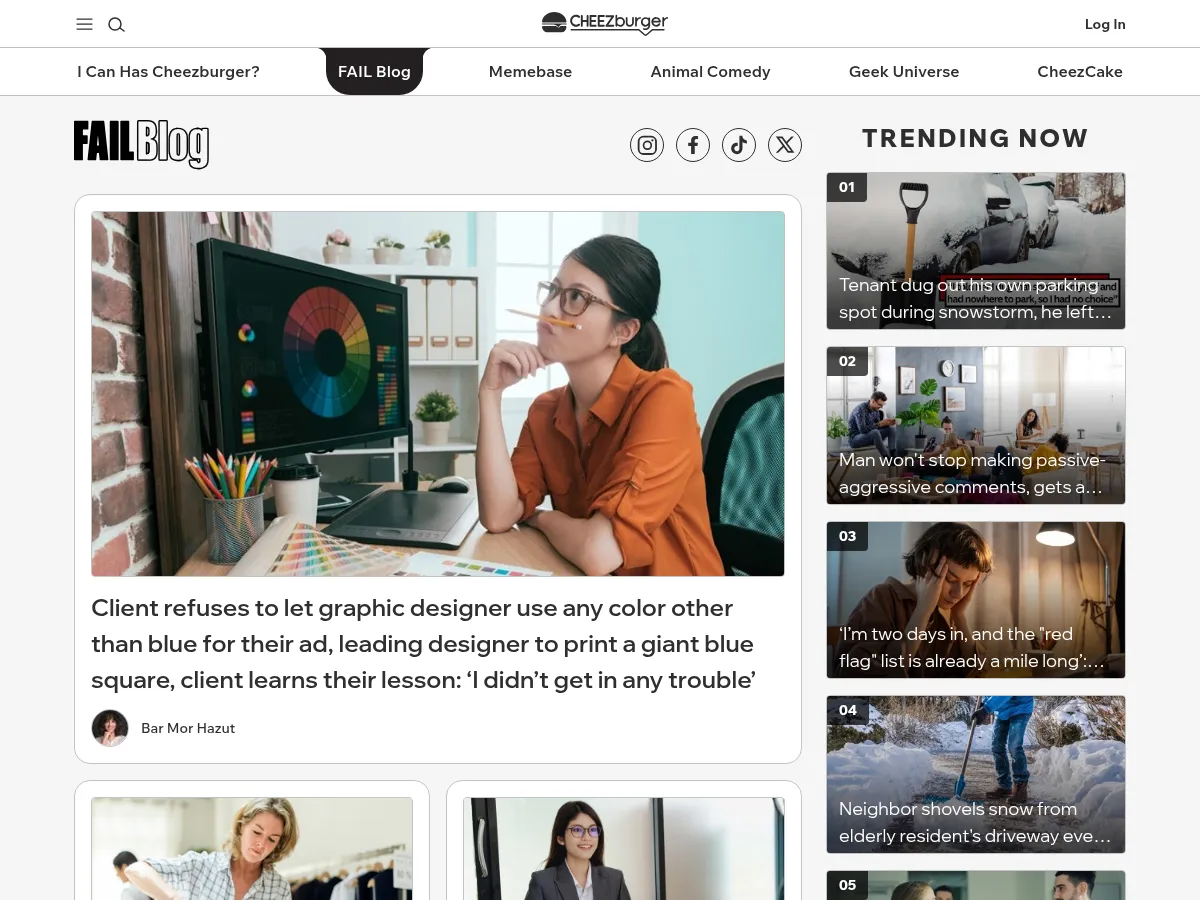
Task: Click the Cheezburger logo in header
Action: coord(604,23)
